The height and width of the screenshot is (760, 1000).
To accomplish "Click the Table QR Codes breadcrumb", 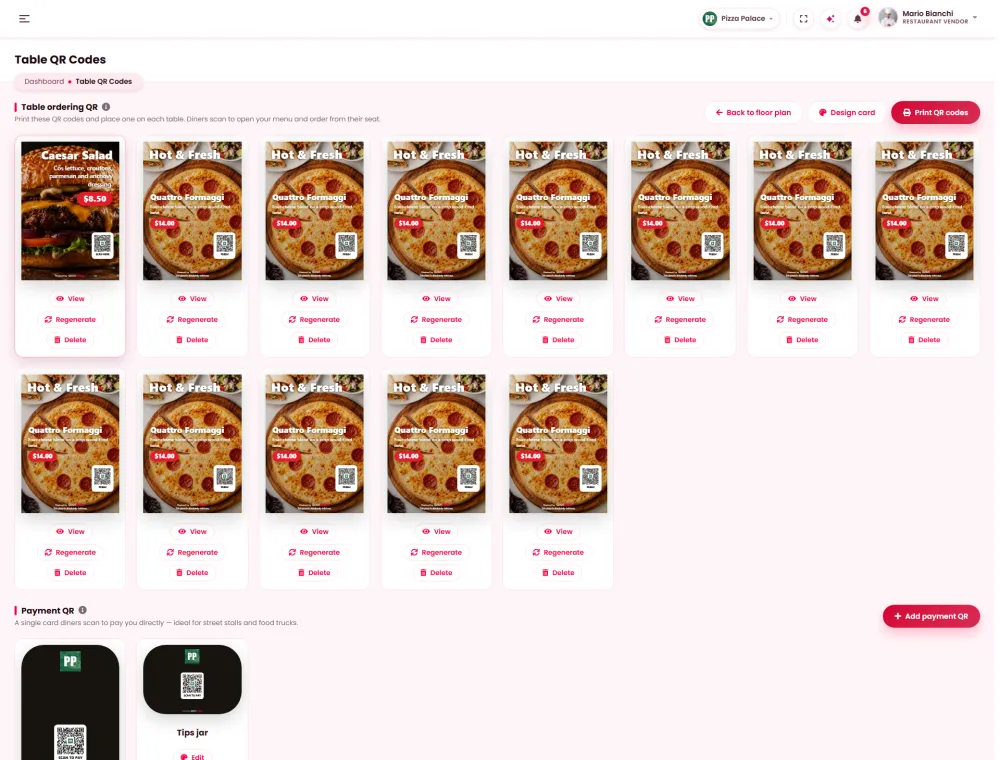I will (103, 82).
